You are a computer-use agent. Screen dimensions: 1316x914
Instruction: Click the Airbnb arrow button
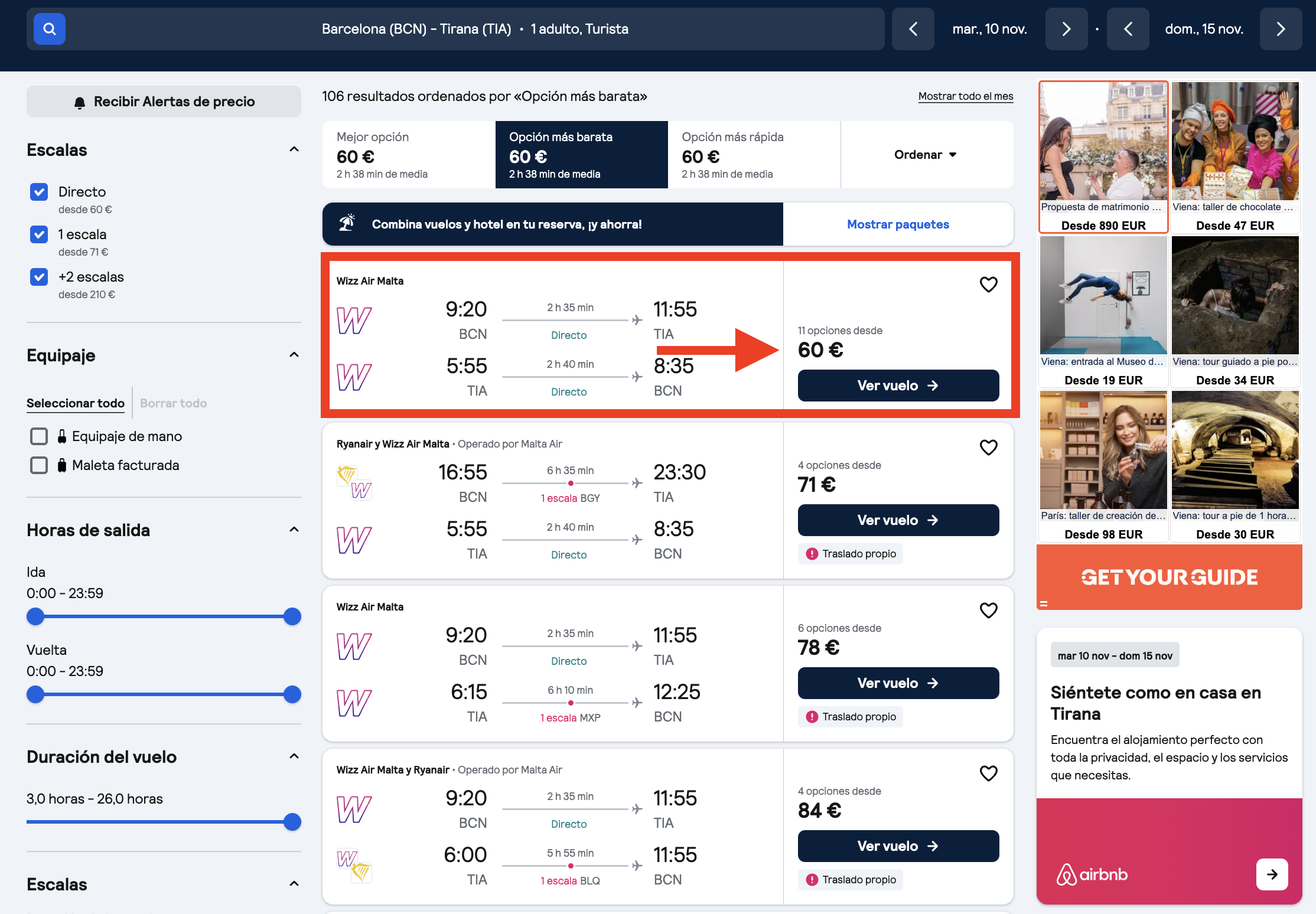1272,874
